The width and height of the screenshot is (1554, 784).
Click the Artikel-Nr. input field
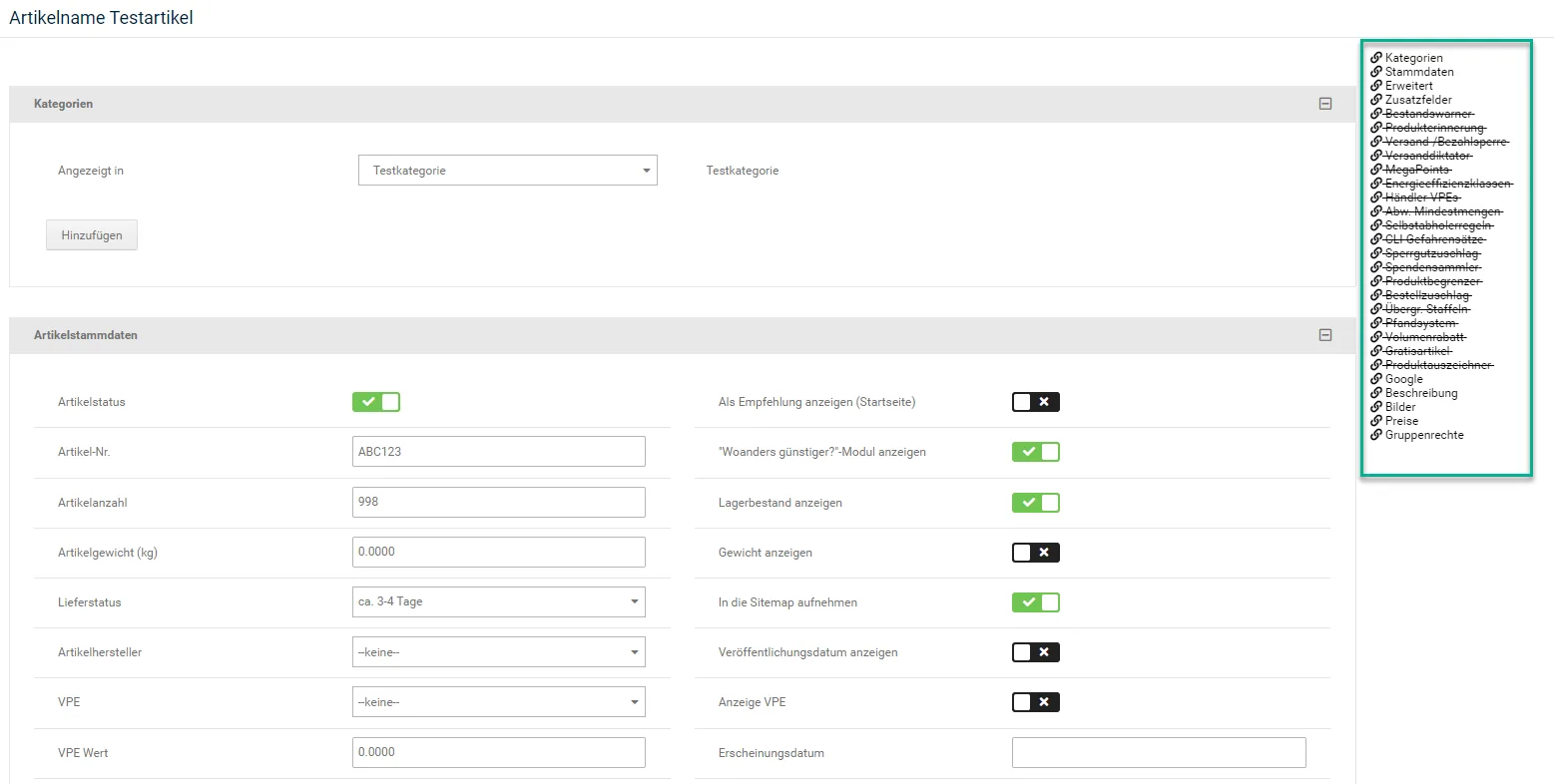(499, 452)
